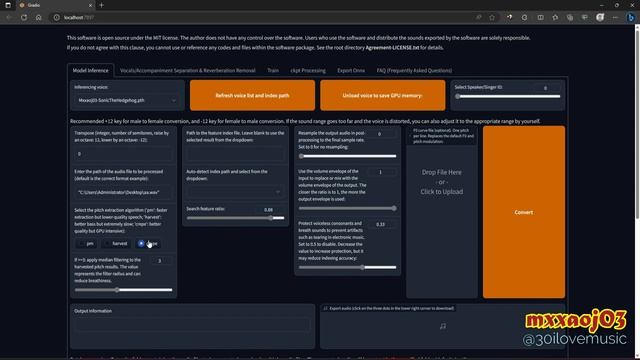Image resolution: width=640 pixels, height=360 pixels.
Task: Adjust the resample output audio slider
Action: tap(347, 156)
